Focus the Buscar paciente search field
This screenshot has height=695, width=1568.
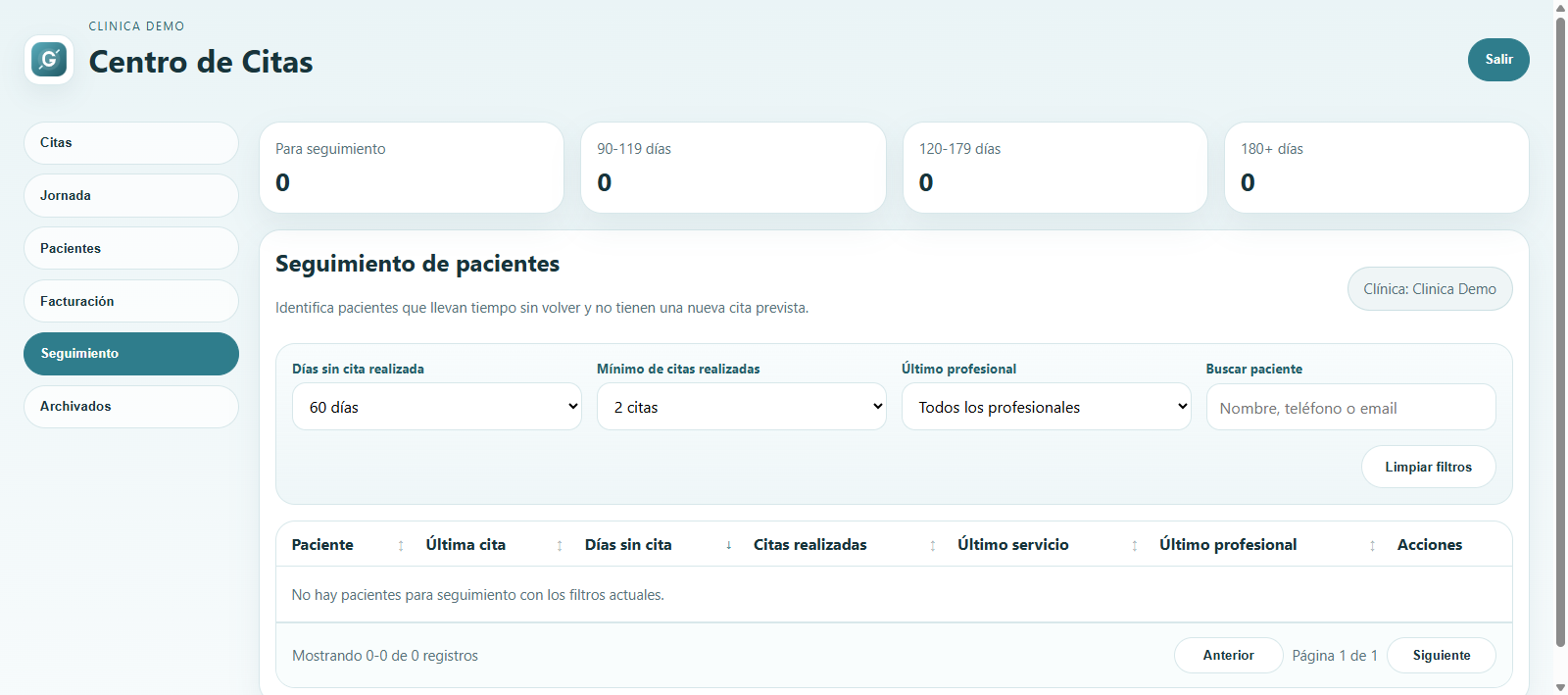[1351, 407]
